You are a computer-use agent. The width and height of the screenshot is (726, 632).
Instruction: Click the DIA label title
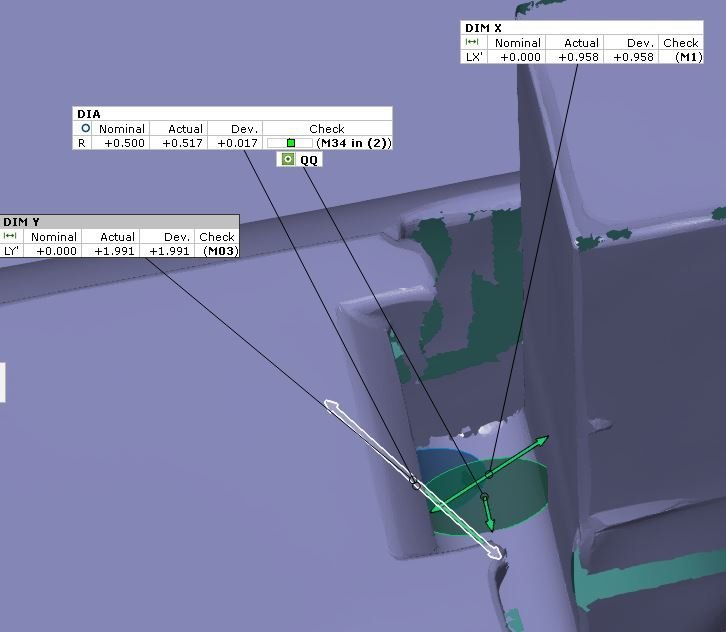[x=88, y=114]
